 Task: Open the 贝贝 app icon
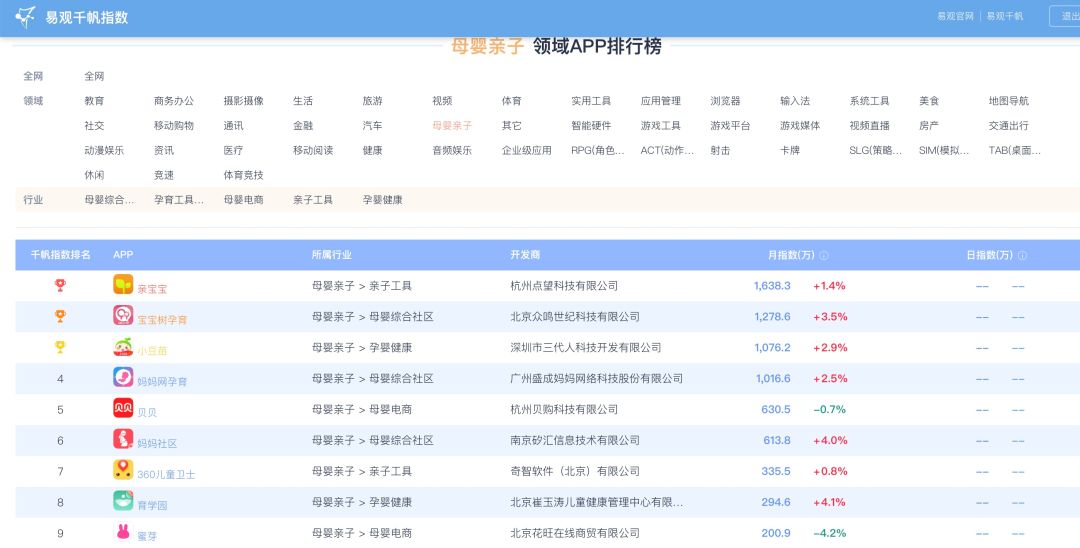tap(123, 408)
